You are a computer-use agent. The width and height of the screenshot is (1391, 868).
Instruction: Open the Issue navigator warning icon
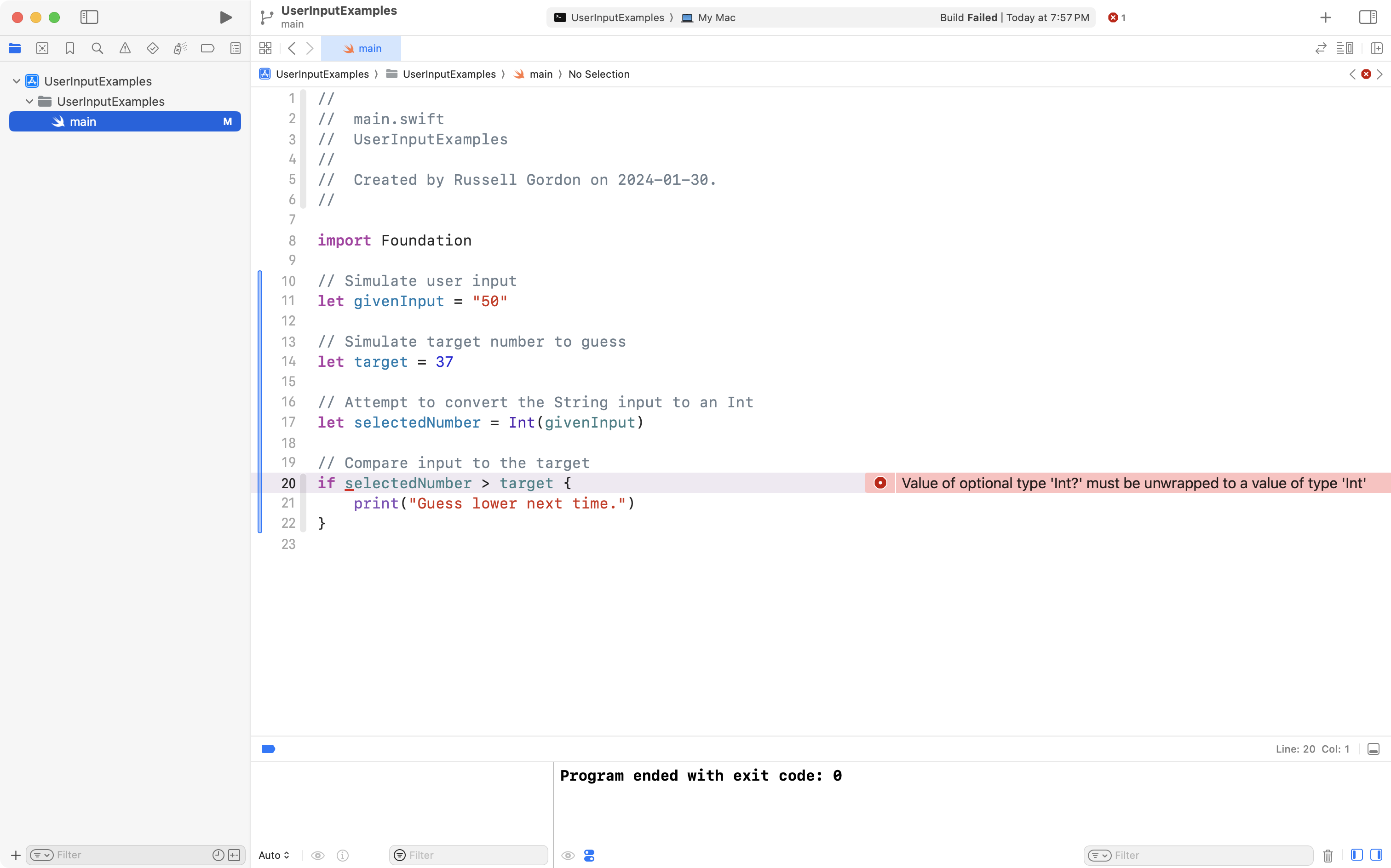[x=125, y=48]
